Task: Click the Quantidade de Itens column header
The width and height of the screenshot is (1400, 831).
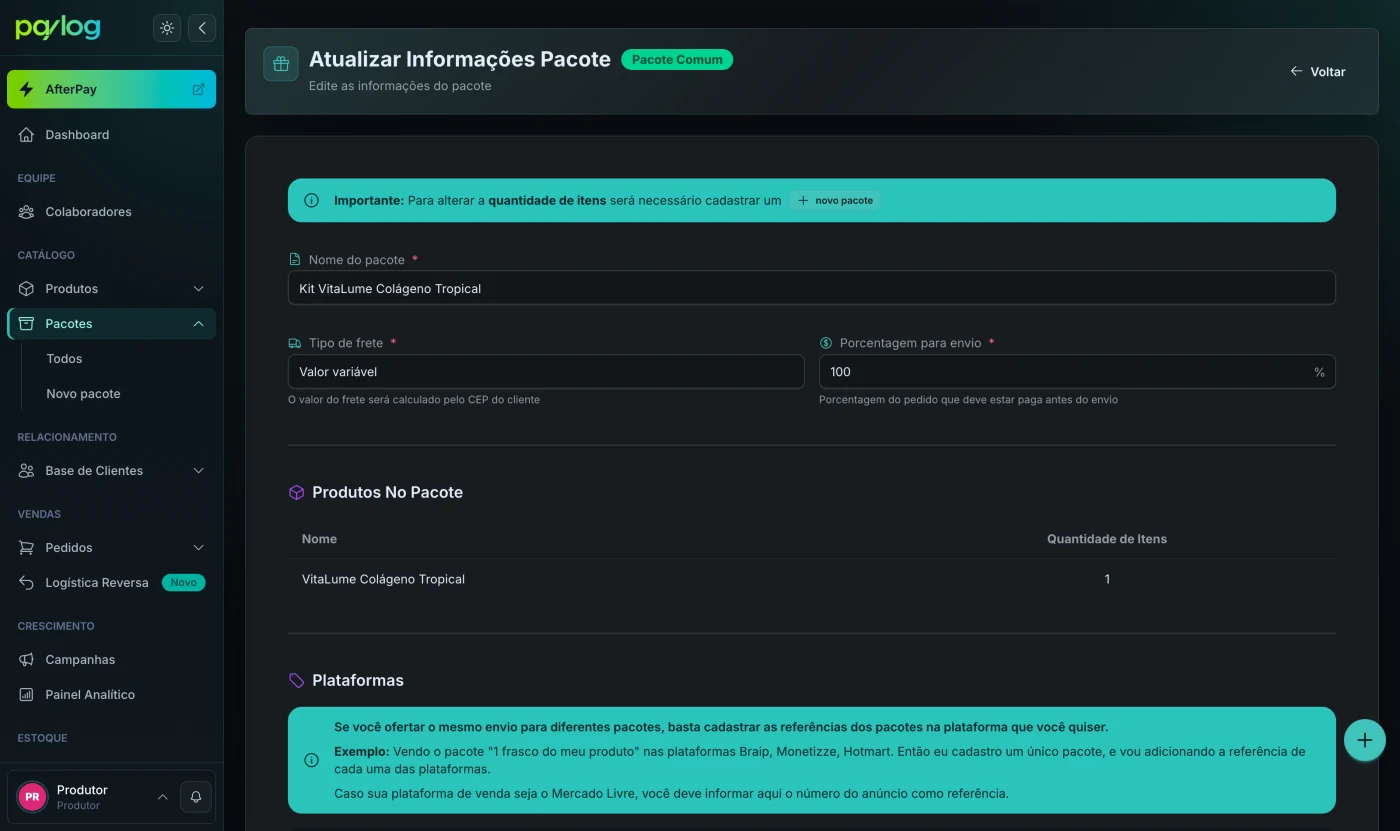Action: coord(1107,539)
